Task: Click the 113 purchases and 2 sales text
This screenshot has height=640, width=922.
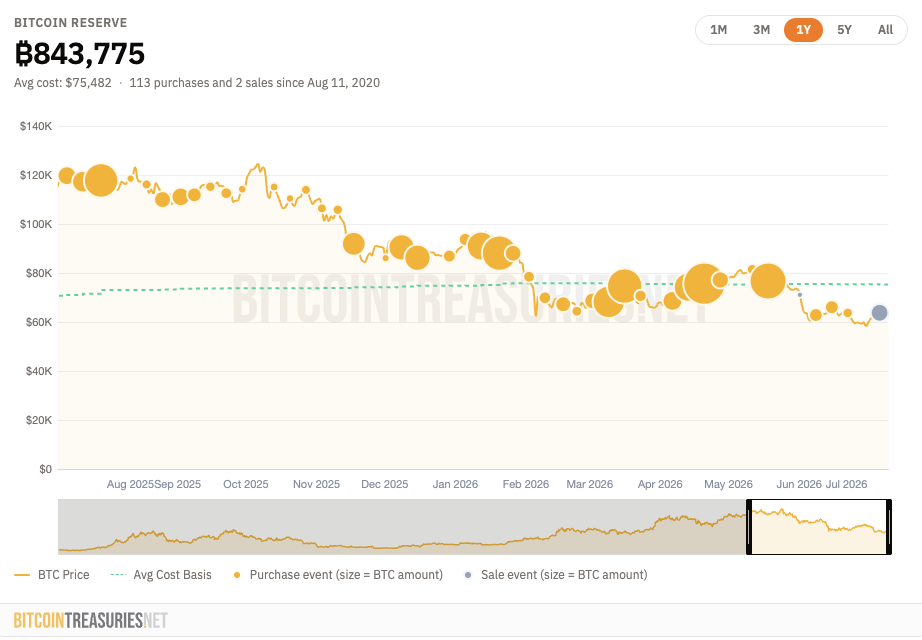Action: click(x=255, y=83)
